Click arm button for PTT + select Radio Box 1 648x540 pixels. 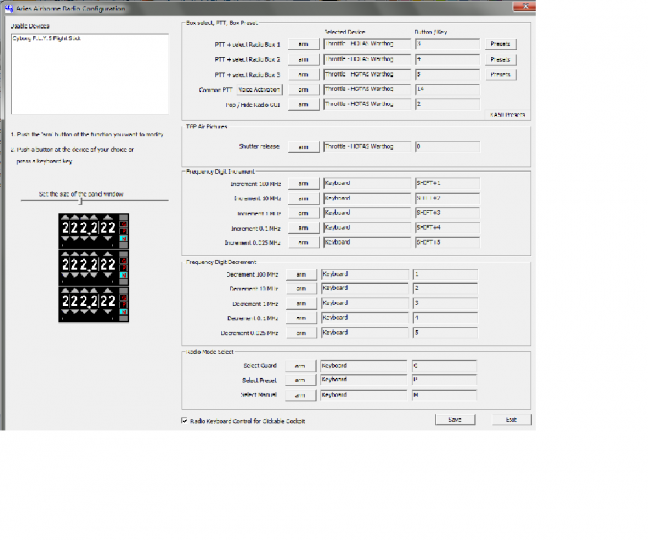(x=301, y=45)
